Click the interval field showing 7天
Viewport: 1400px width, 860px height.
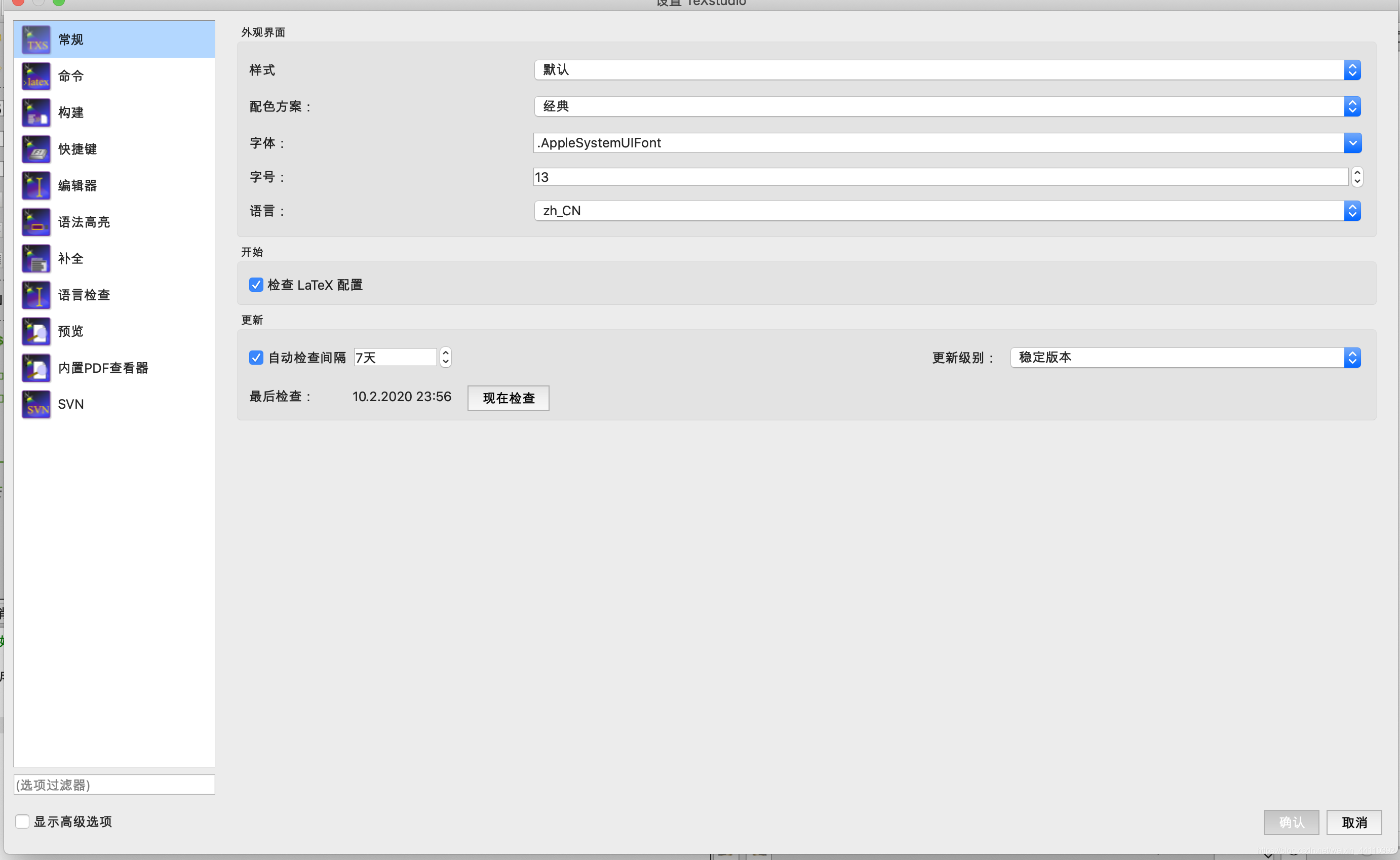pyautogui.click(x=395, y=357)
